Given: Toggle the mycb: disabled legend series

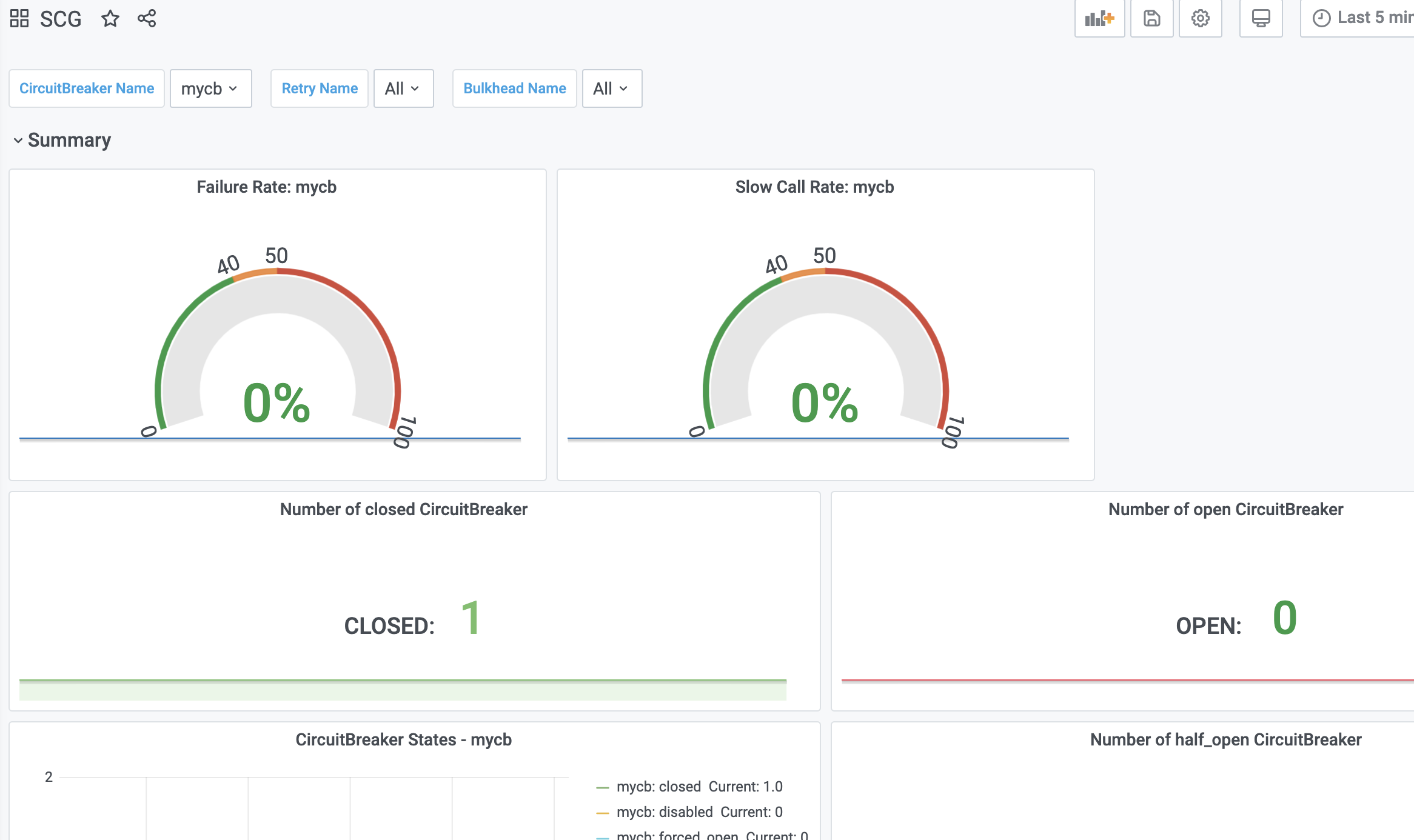Looking at the screenshot, I should (665, 812).
